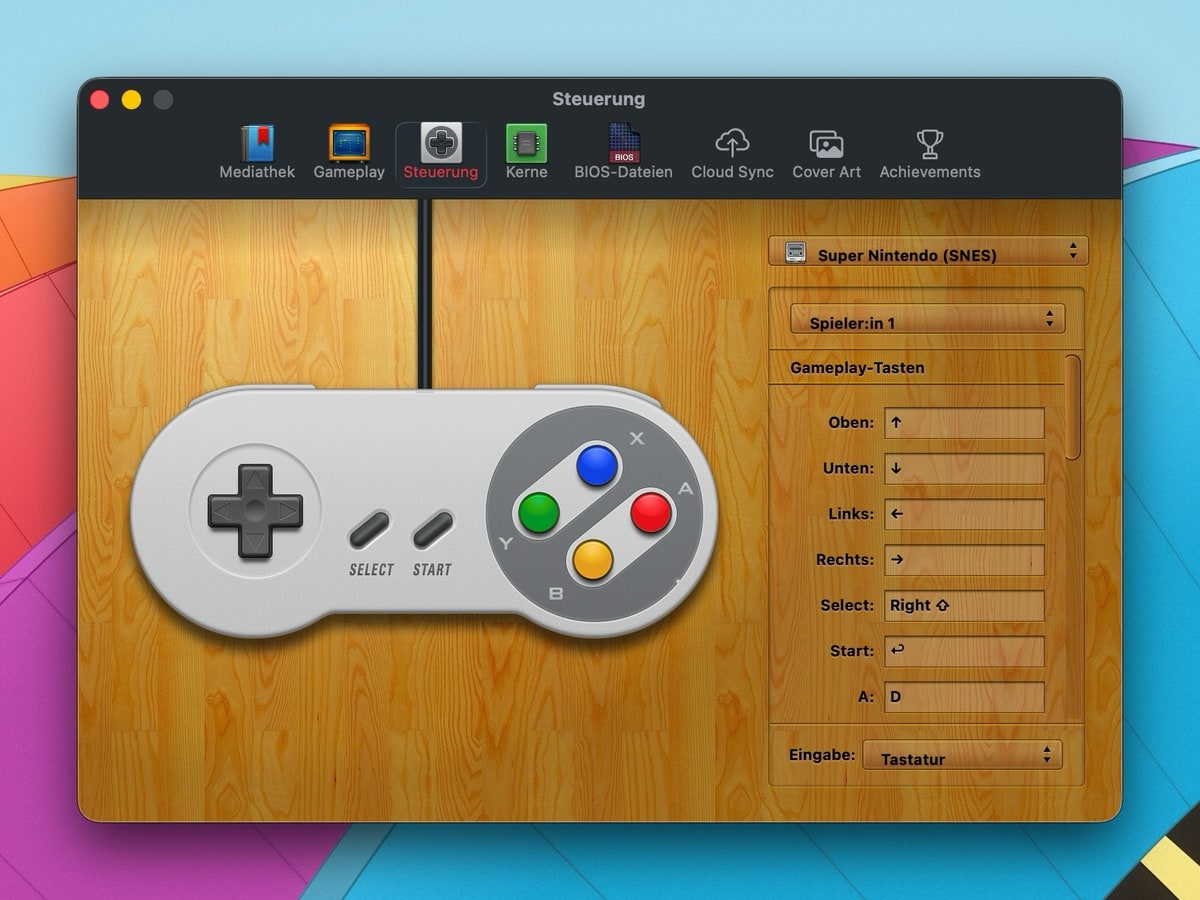The width and height of the screenshot is (1200, 900).
Task: Open the Super Nintendo (SNES) system dropdown
Action: (x=928, y=252)
